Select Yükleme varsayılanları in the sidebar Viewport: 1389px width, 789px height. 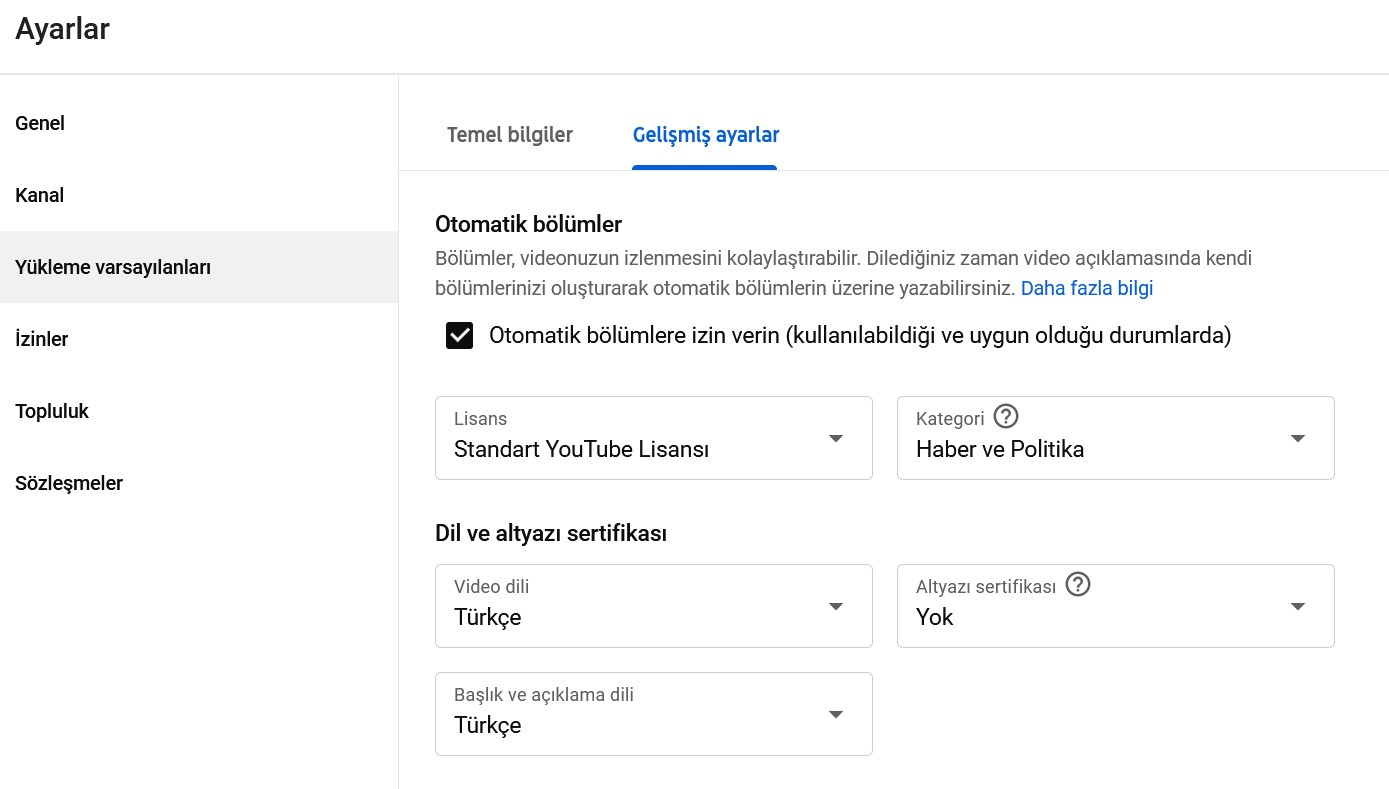point(112,267)
